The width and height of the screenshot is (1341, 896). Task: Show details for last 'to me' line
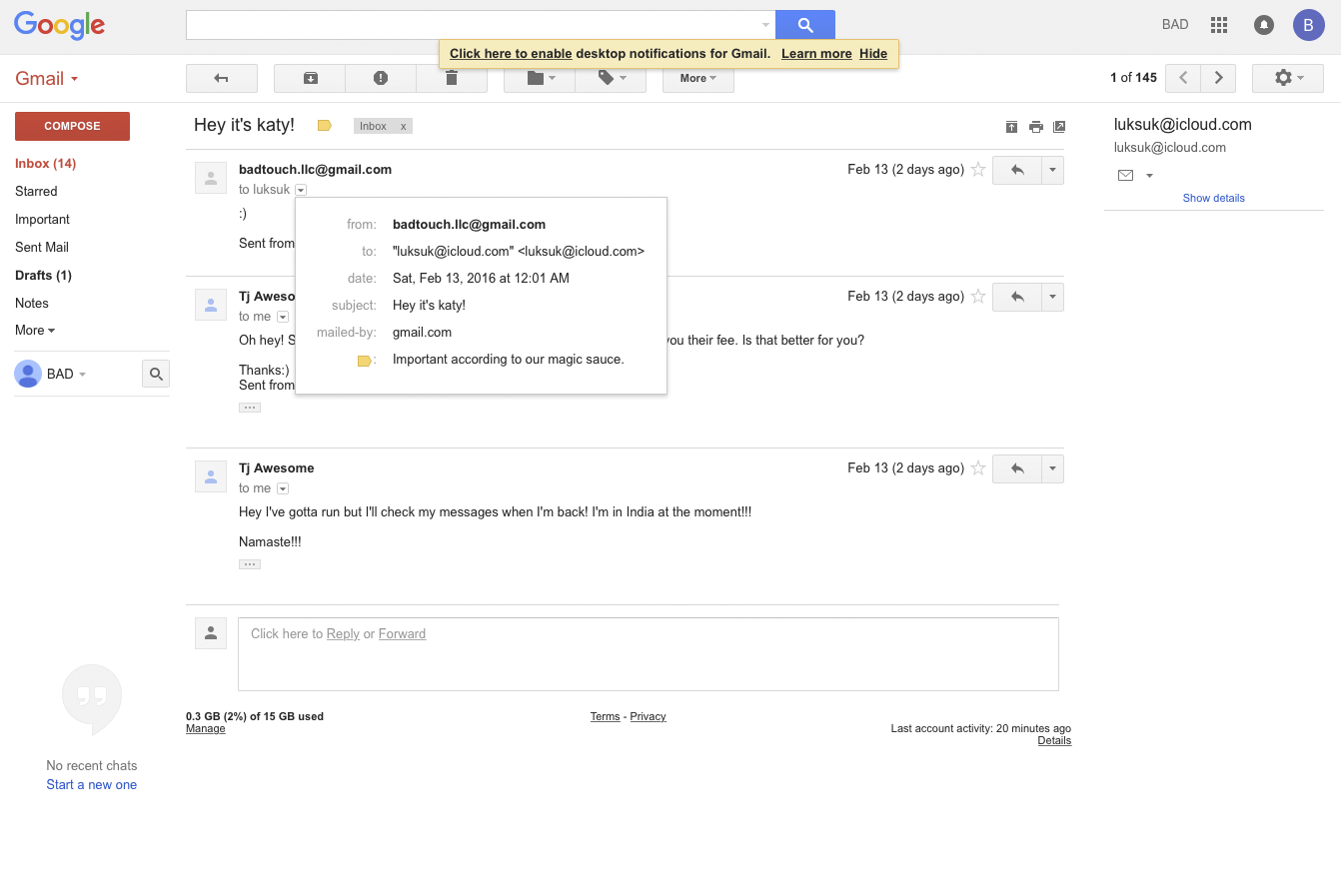pos(283,488)
